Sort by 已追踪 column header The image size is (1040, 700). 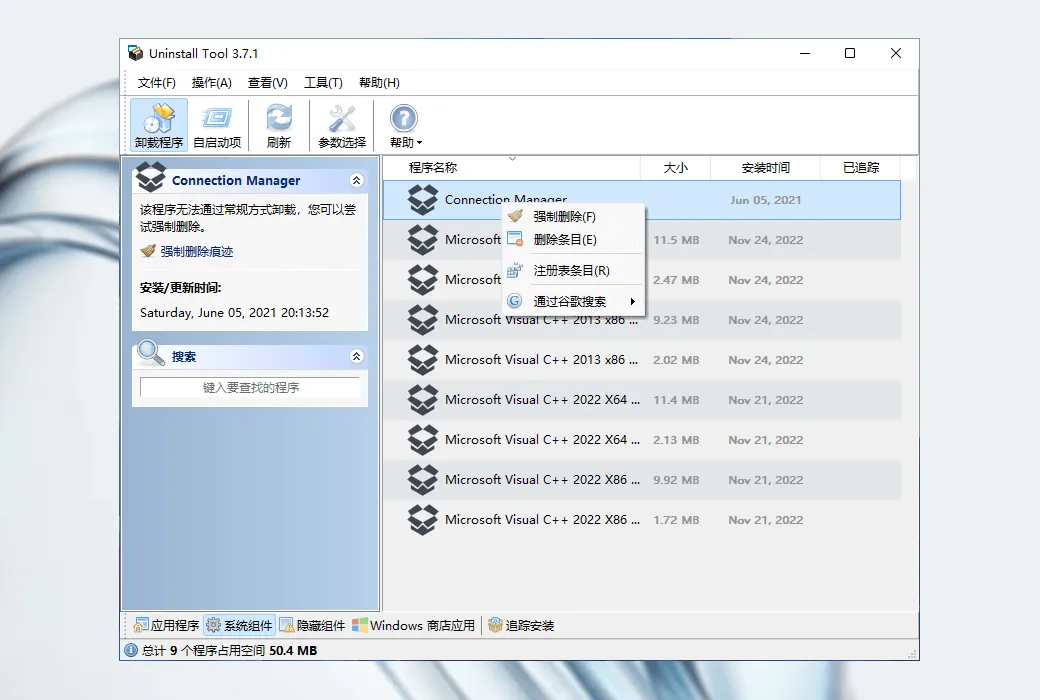click(x=861, y=168)
